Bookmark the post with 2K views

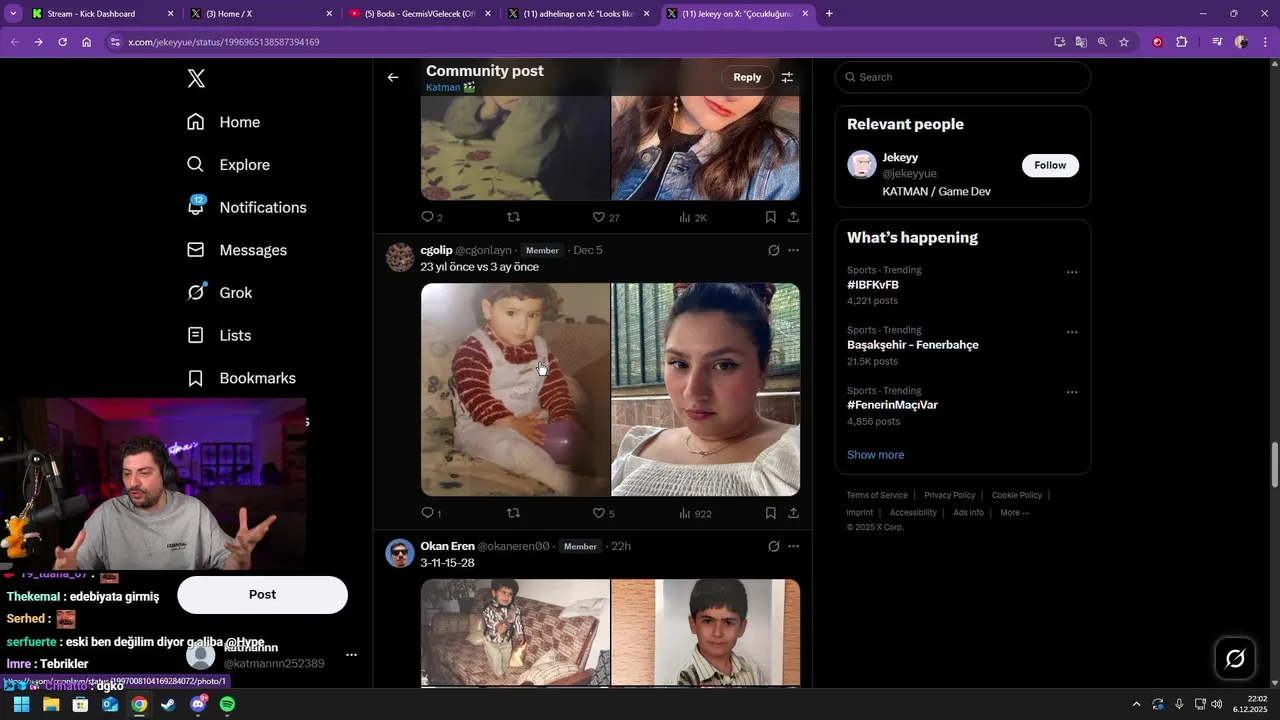(x=770, y=217)
